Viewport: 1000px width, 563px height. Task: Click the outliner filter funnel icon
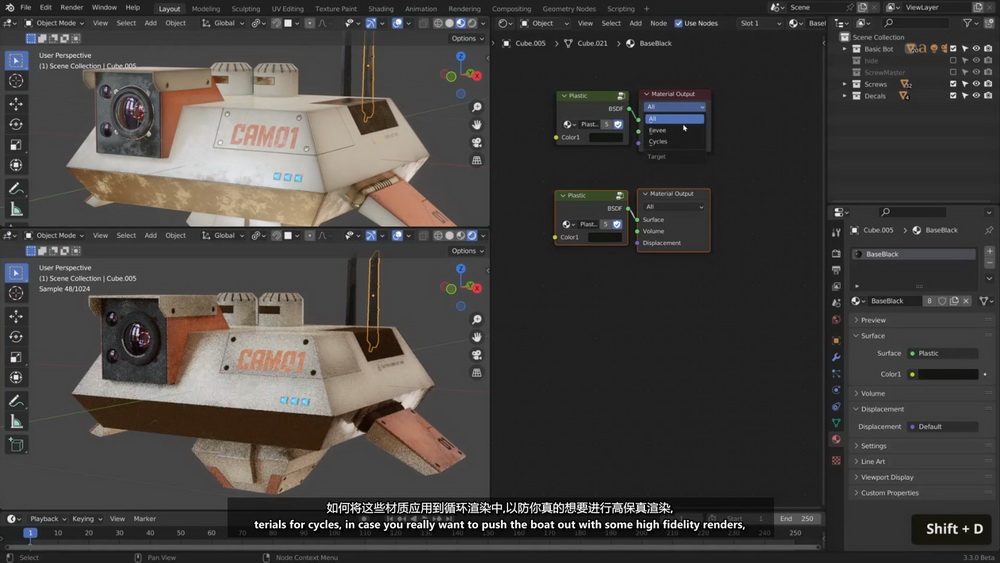click(967, 23)
